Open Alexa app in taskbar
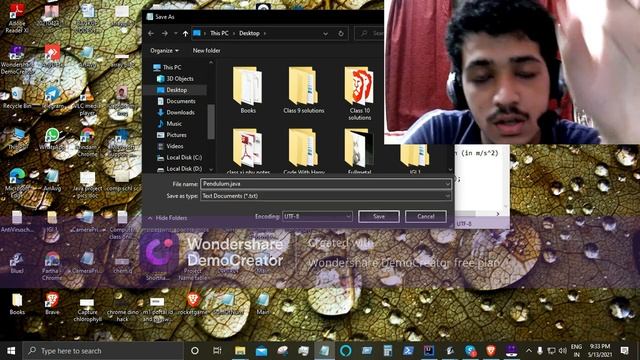Viewport: 640px width, 360px height. (x=345, y=351)
